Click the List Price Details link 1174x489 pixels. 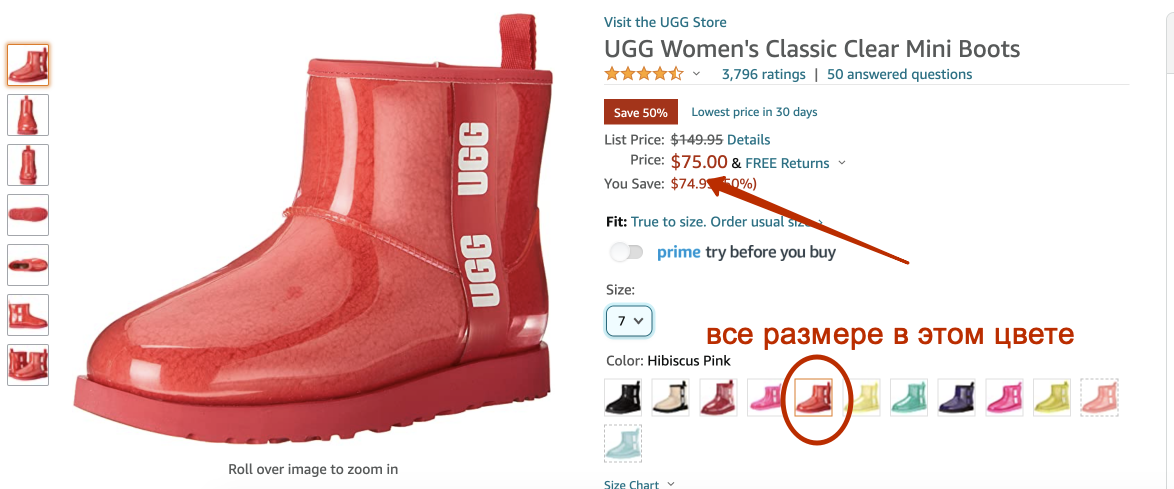pos(749,140)
